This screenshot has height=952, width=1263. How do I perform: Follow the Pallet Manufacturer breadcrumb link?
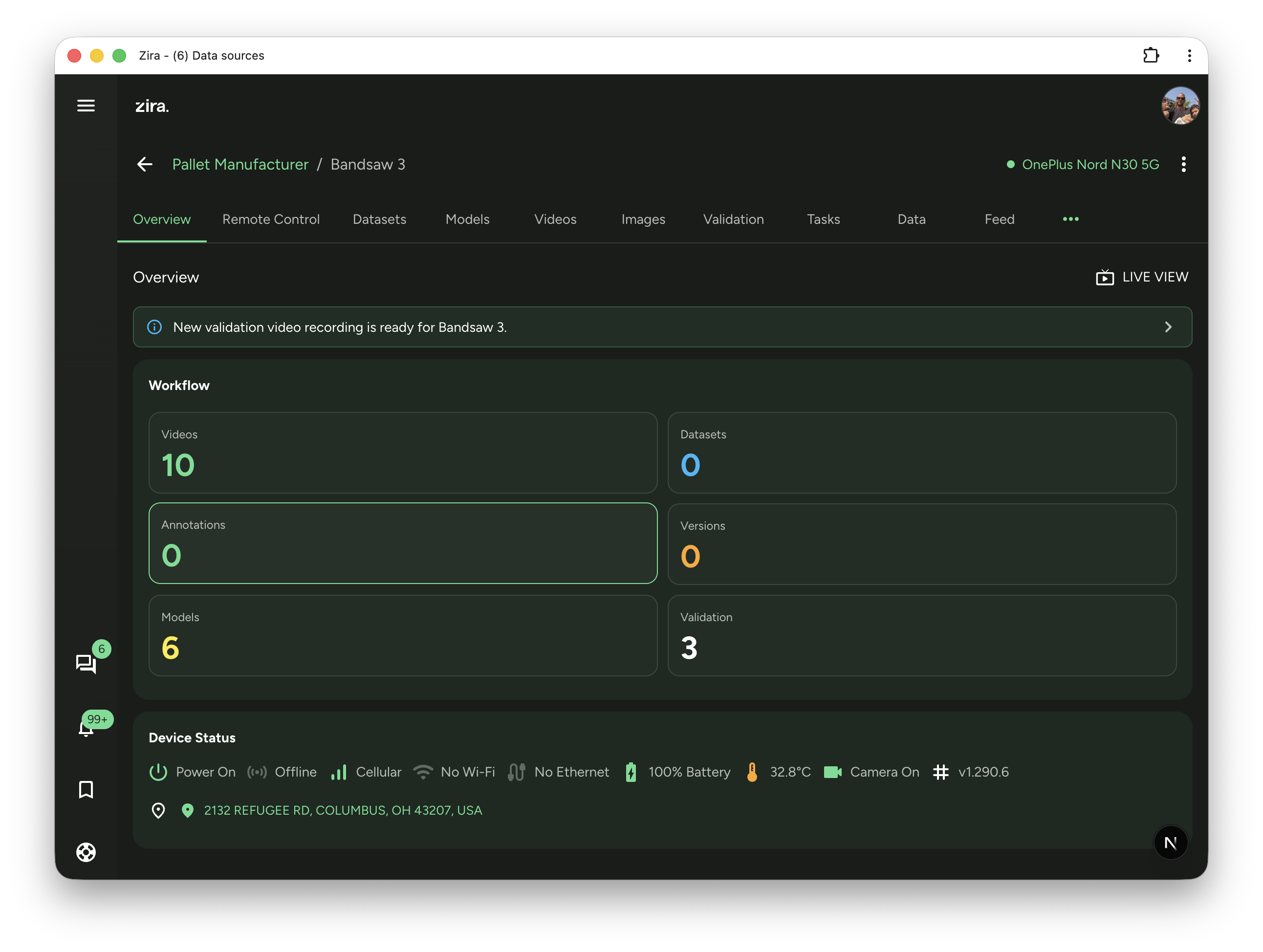point(240,164)
